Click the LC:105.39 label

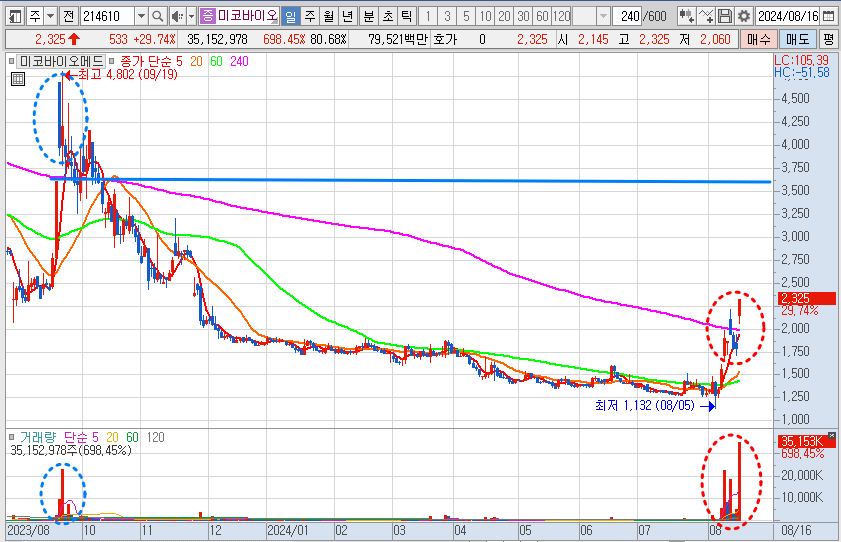click(802, 60)
